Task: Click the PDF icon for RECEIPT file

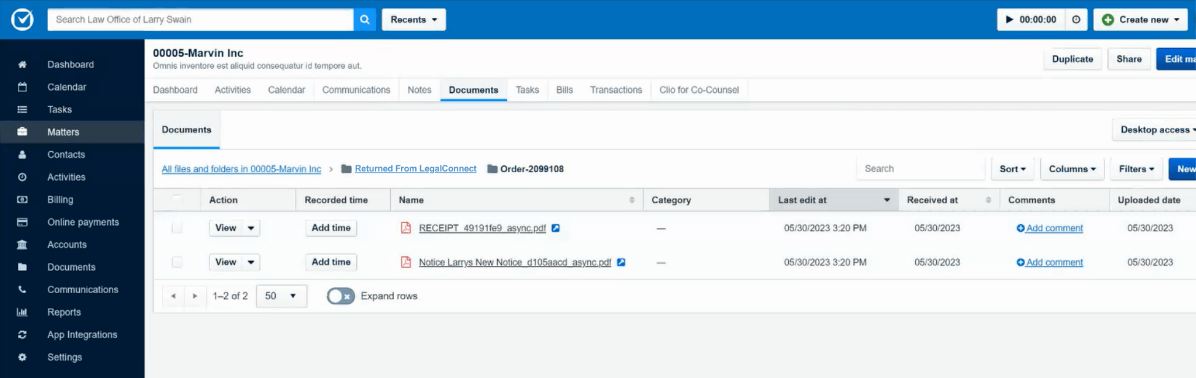Action: (x=406, y=228)
